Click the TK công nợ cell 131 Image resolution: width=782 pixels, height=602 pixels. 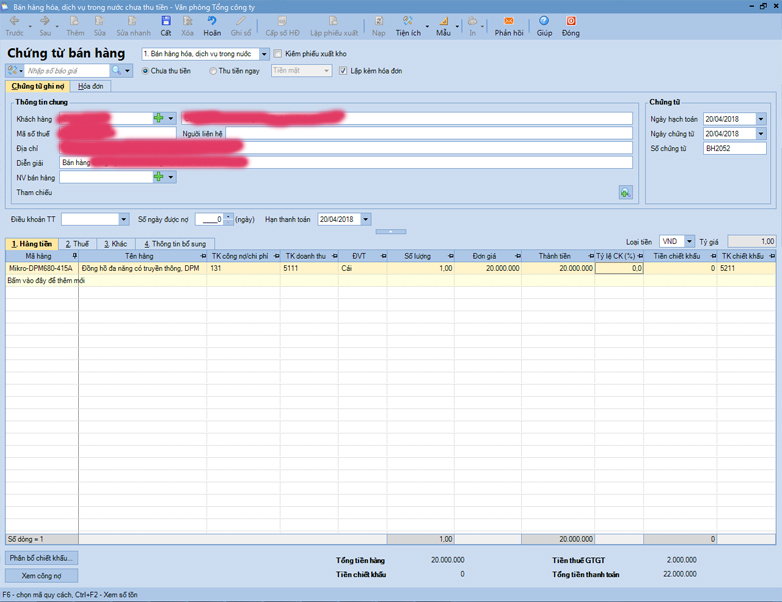243,268
